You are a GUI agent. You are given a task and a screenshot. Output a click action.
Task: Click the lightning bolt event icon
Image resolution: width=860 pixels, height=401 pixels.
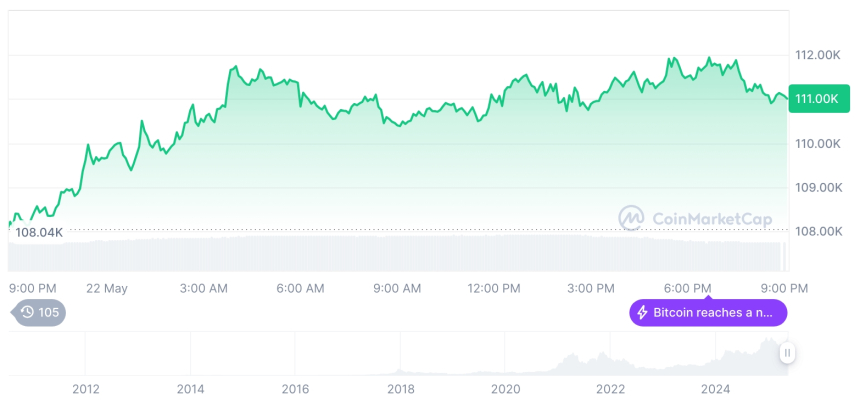point(642,313)
